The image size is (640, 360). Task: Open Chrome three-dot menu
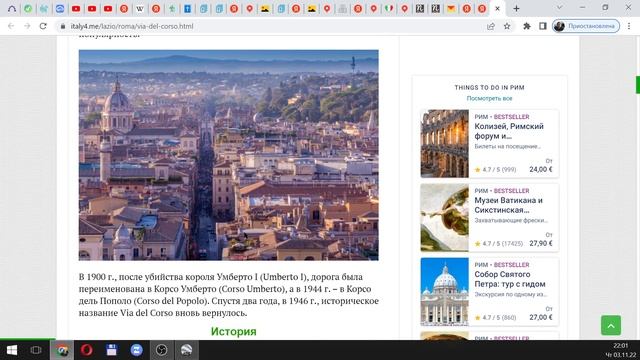(629, 26)
